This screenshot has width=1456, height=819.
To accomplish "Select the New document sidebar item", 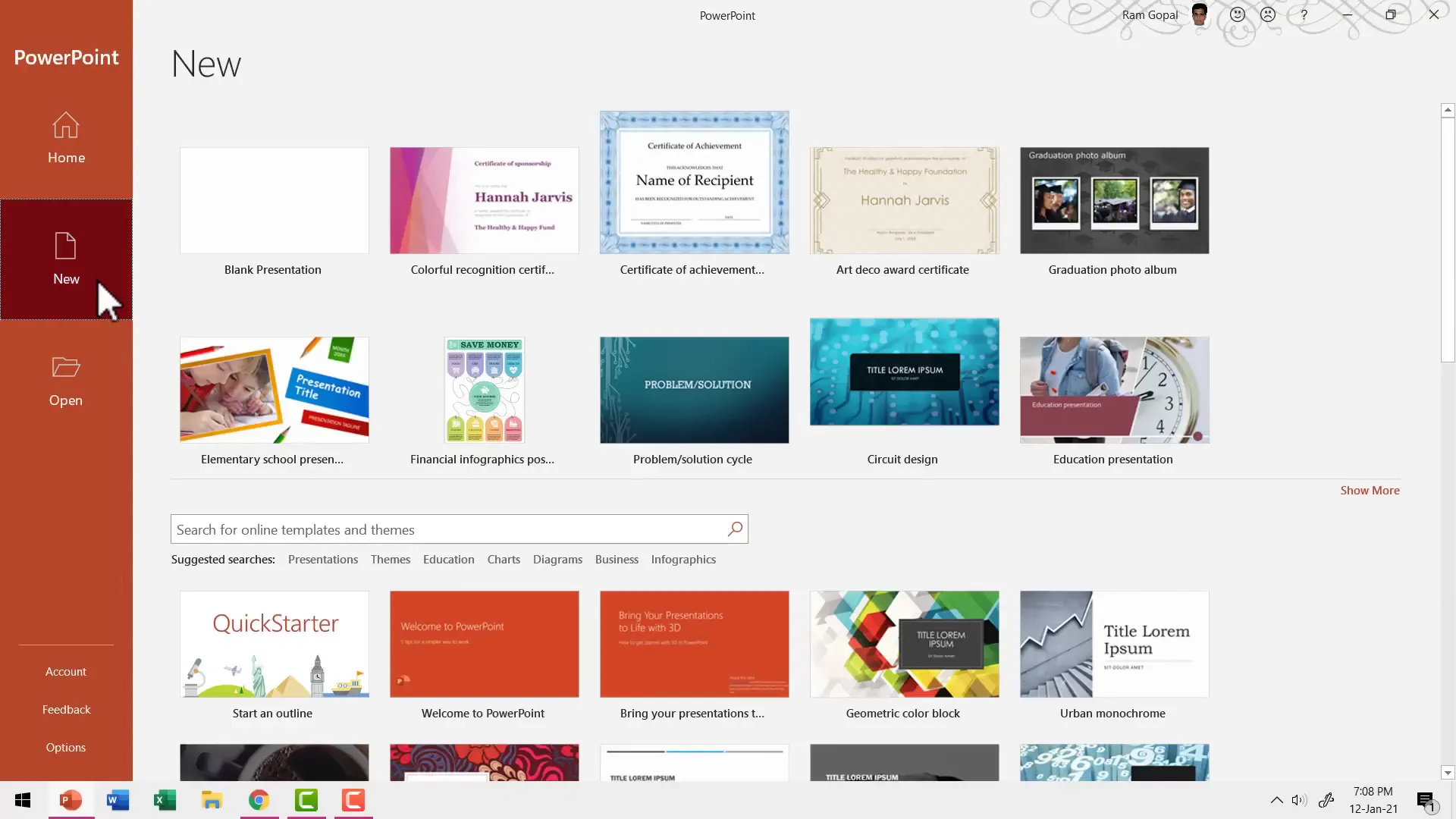I will coord(66,259).
